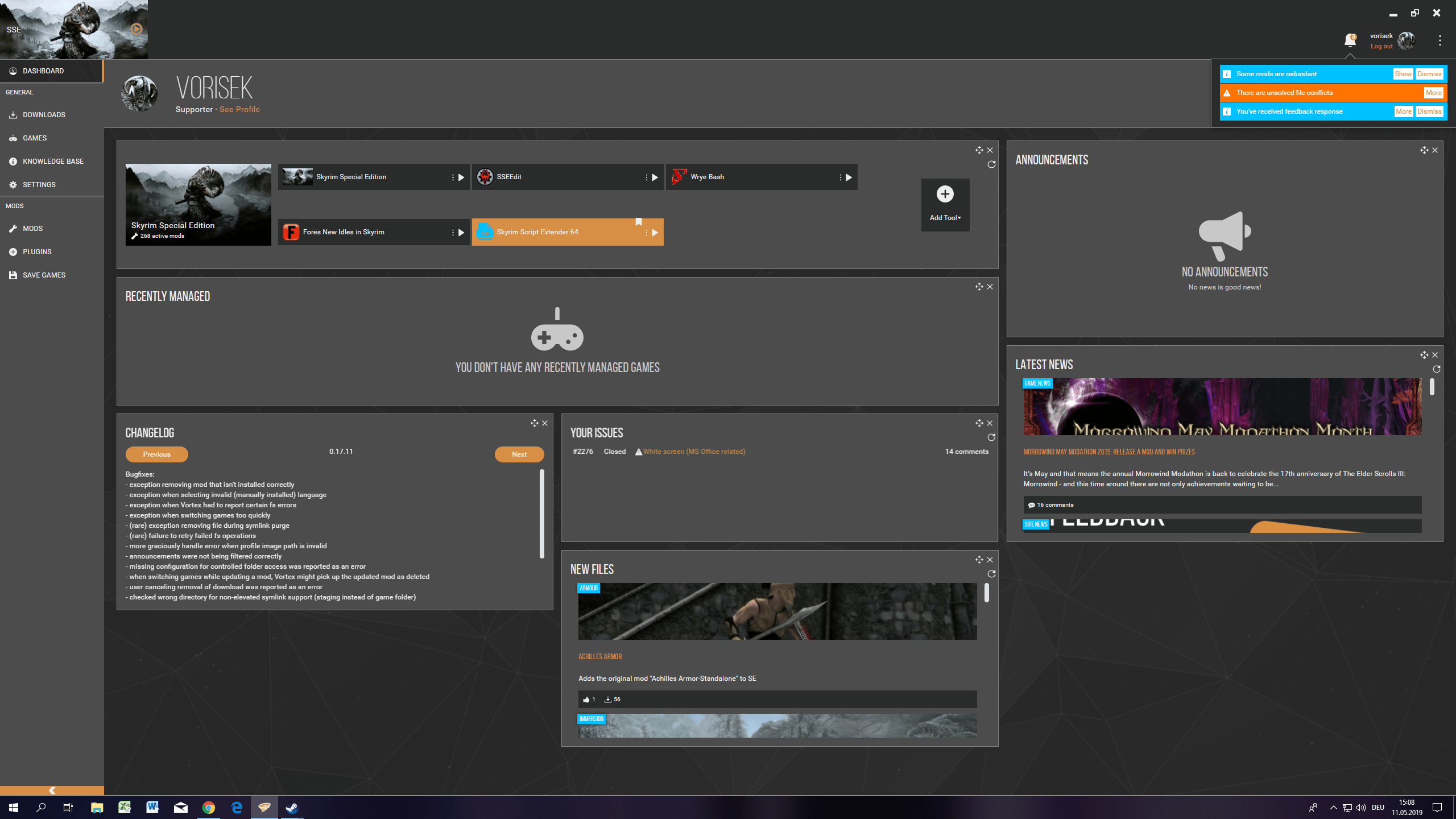Click the Changelog scrollbar

(541, 513)
